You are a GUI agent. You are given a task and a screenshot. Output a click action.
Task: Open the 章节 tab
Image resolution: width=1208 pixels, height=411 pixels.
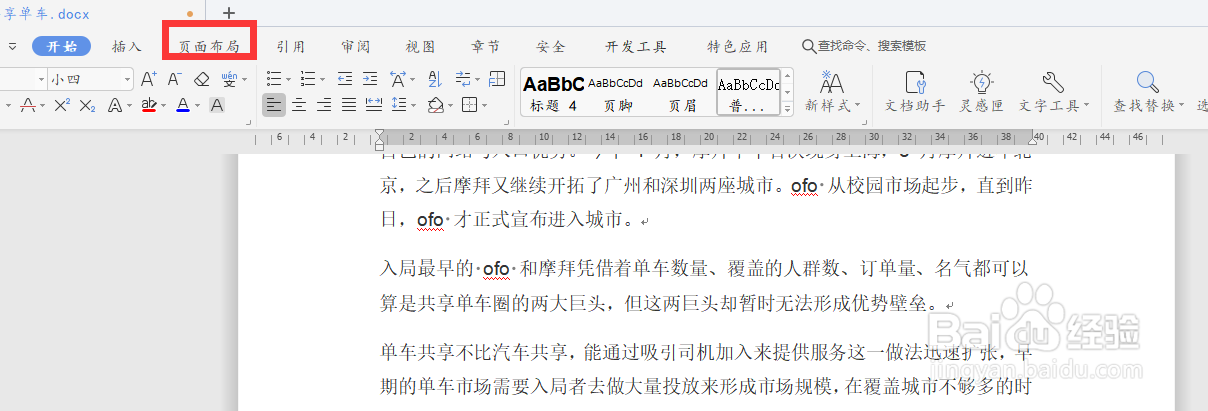(486, 46)
